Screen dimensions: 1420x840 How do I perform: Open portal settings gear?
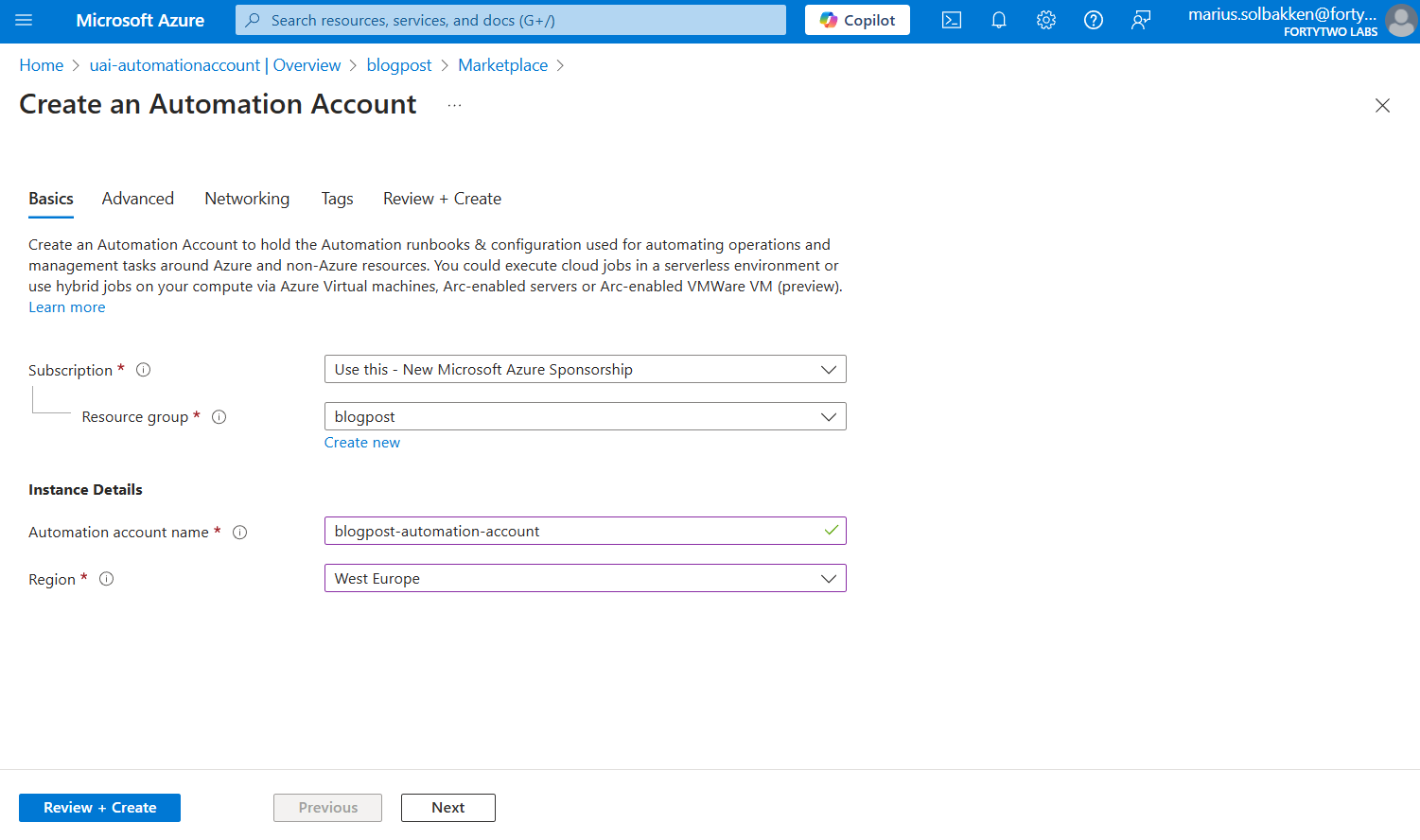pos(1046,20)
